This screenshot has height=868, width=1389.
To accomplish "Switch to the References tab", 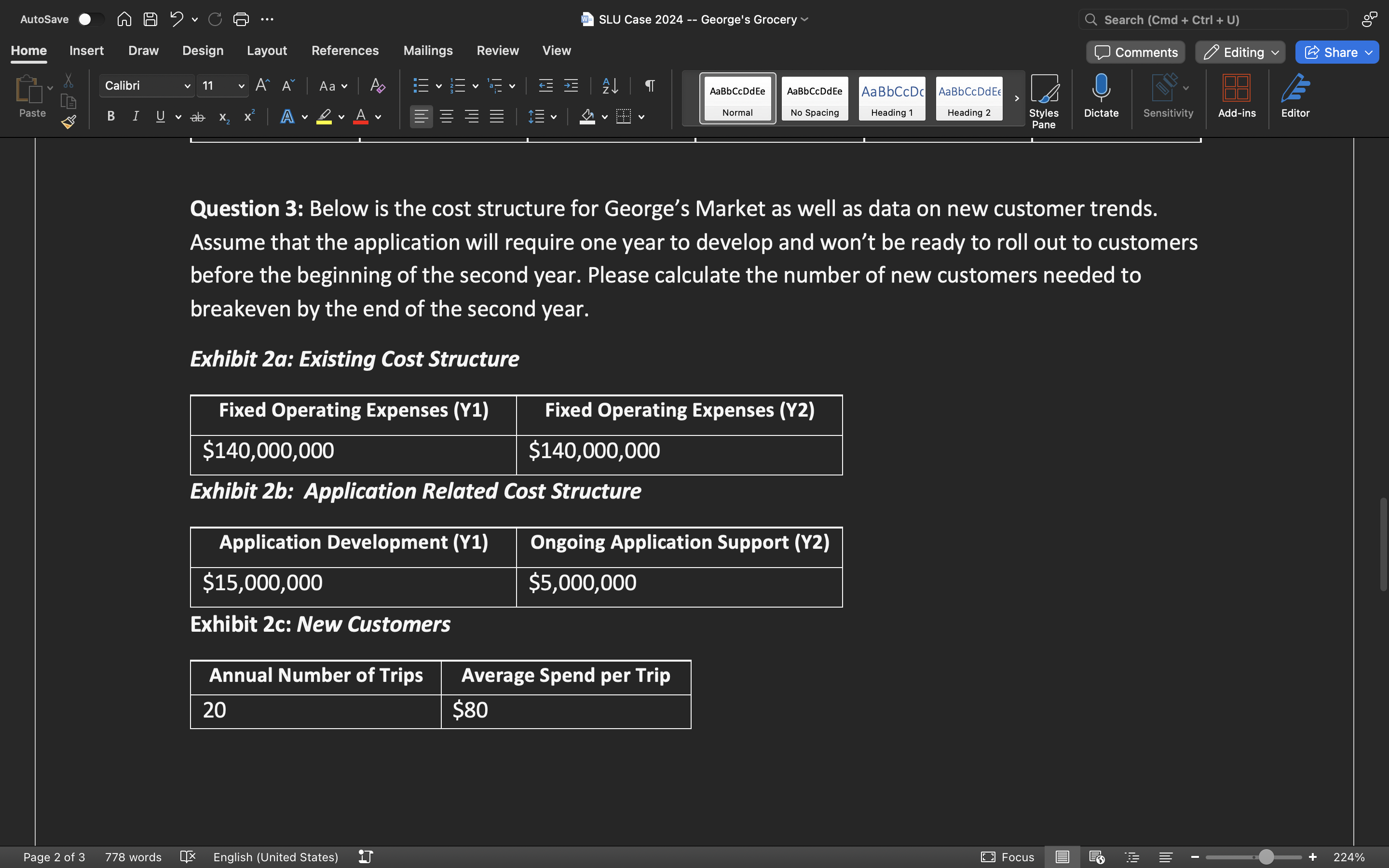I will click(x=345, y=51).
